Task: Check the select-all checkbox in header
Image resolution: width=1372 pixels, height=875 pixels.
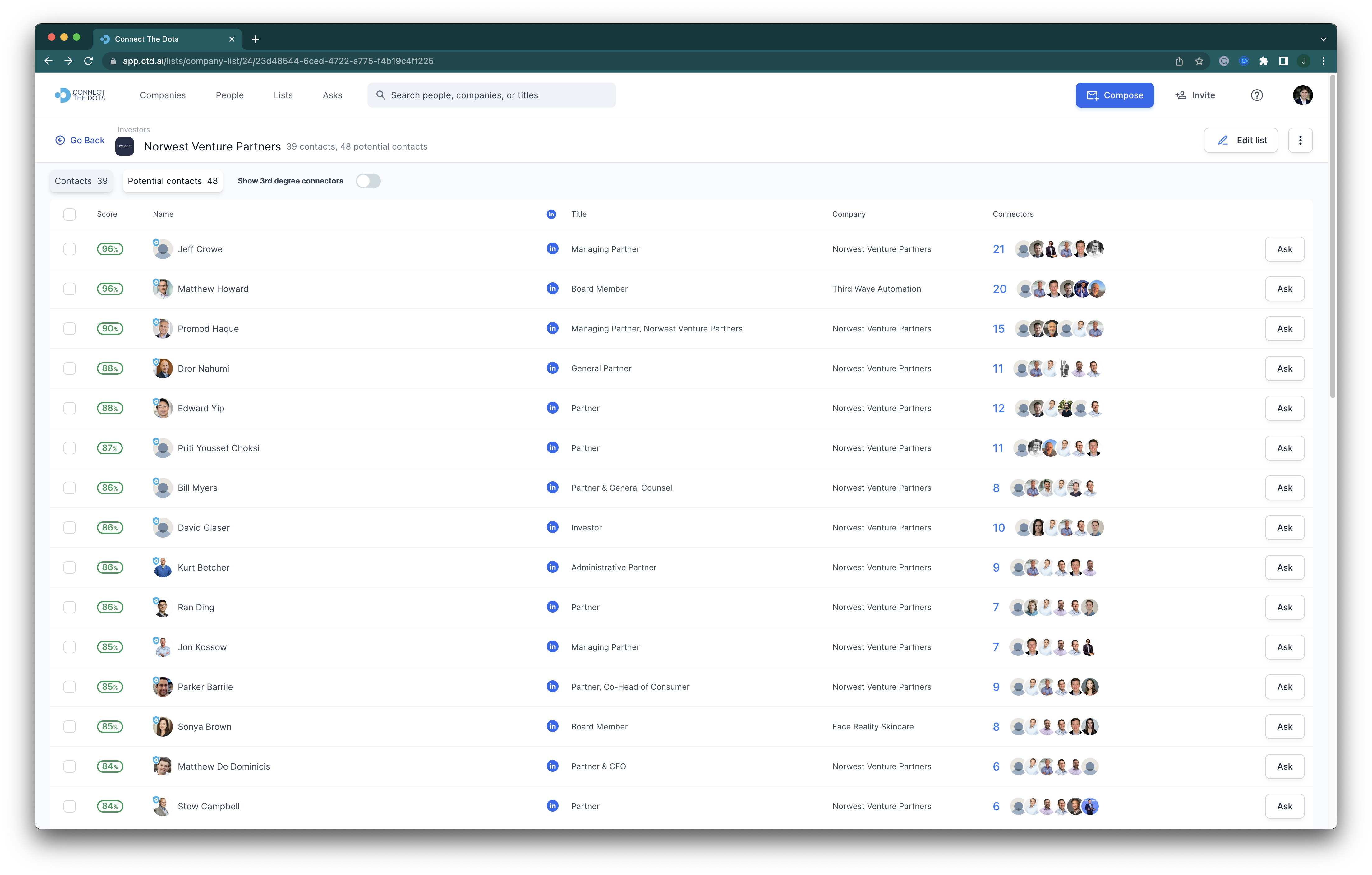Action: tap(70, 214)
